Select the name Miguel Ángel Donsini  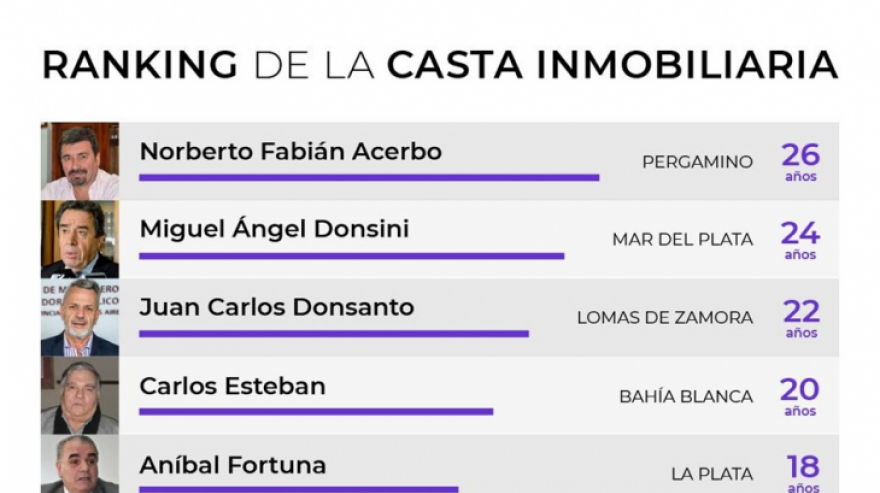[274, 230]
